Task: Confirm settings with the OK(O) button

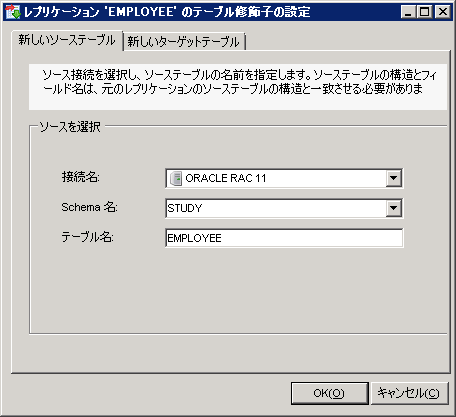Action: tap(329, 393)
